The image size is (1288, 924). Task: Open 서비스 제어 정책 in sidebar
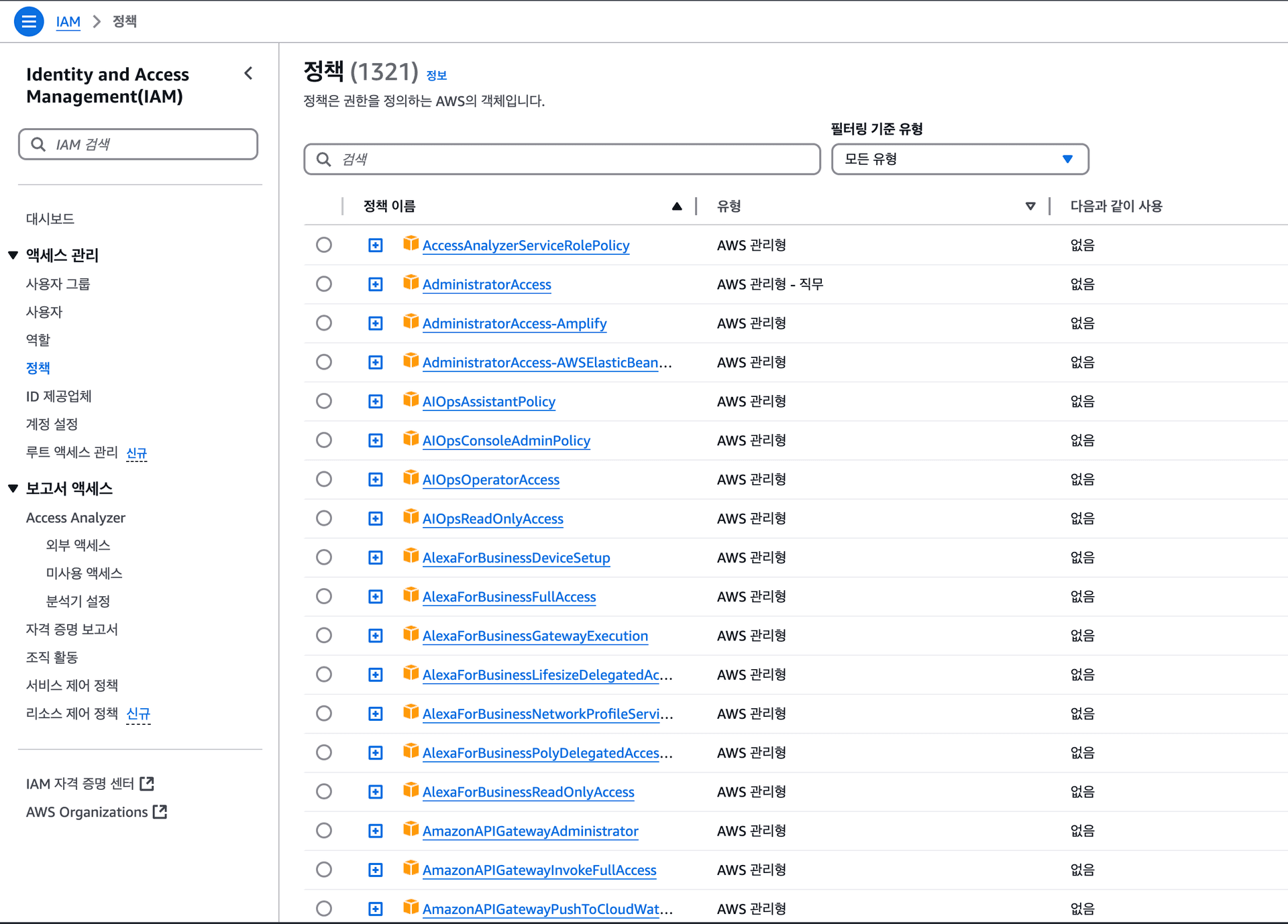[x=72, y=685]
